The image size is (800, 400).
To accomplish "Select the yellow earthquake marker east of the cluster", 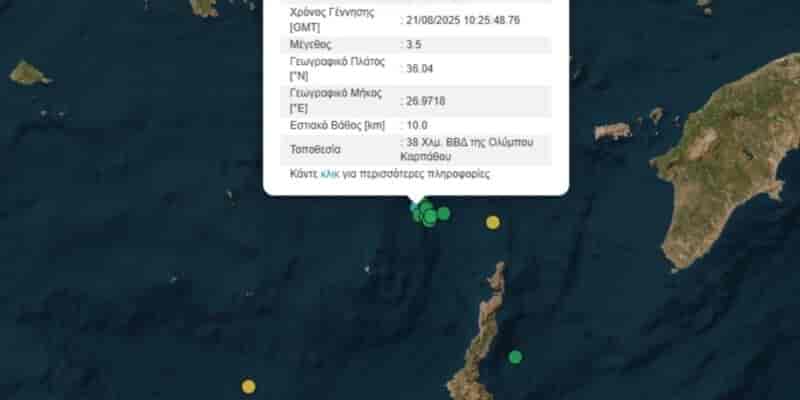I will [492, 222].
